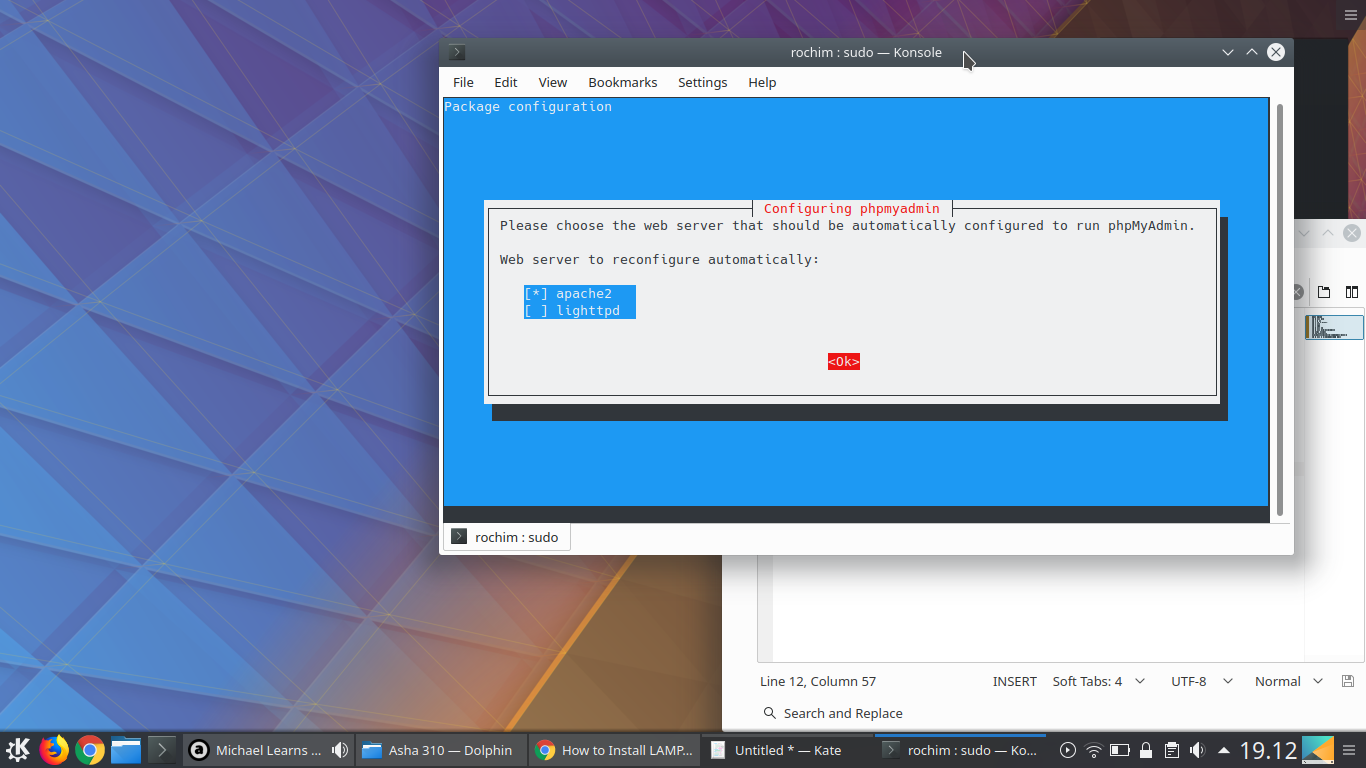Open the KDE application launcher
This screenshot has width=1366, height=768.
(x=17, y=750)
